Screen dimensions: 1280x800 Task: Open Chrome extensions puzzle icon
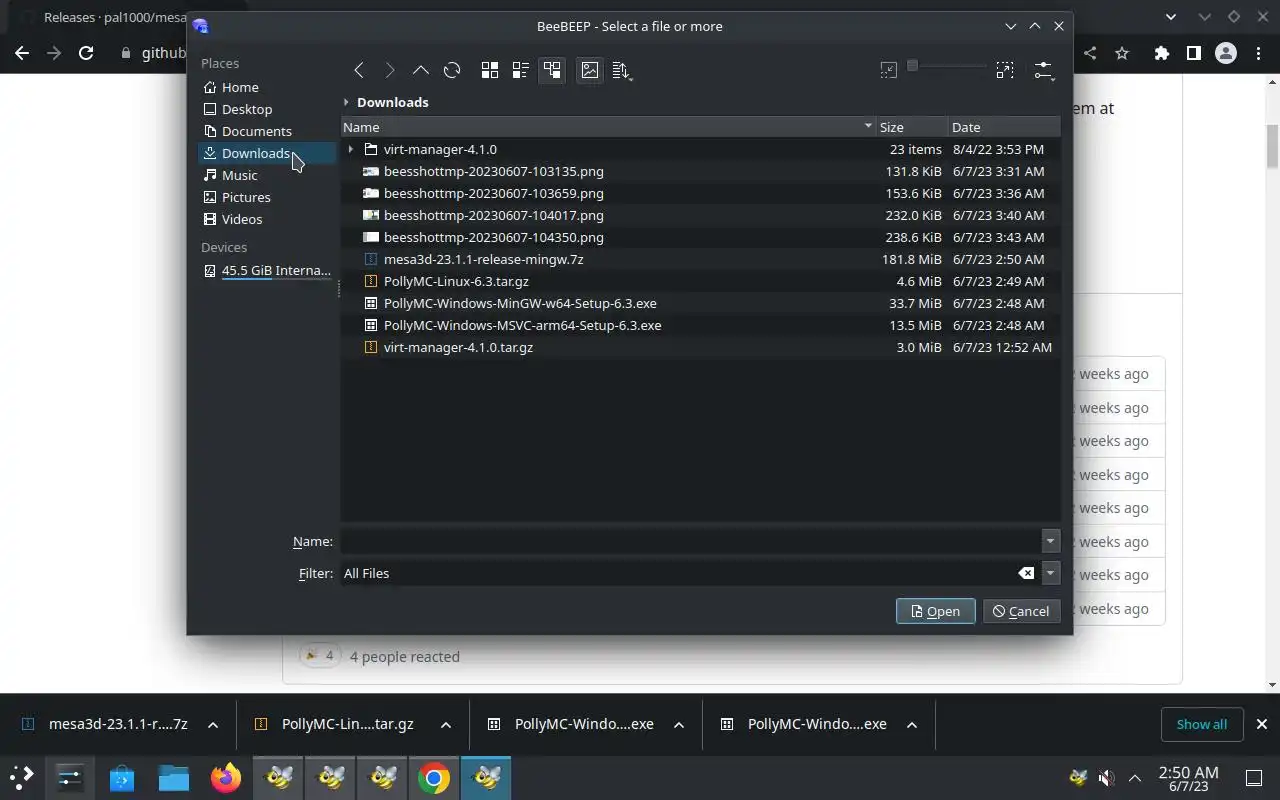pos(1161,53)
